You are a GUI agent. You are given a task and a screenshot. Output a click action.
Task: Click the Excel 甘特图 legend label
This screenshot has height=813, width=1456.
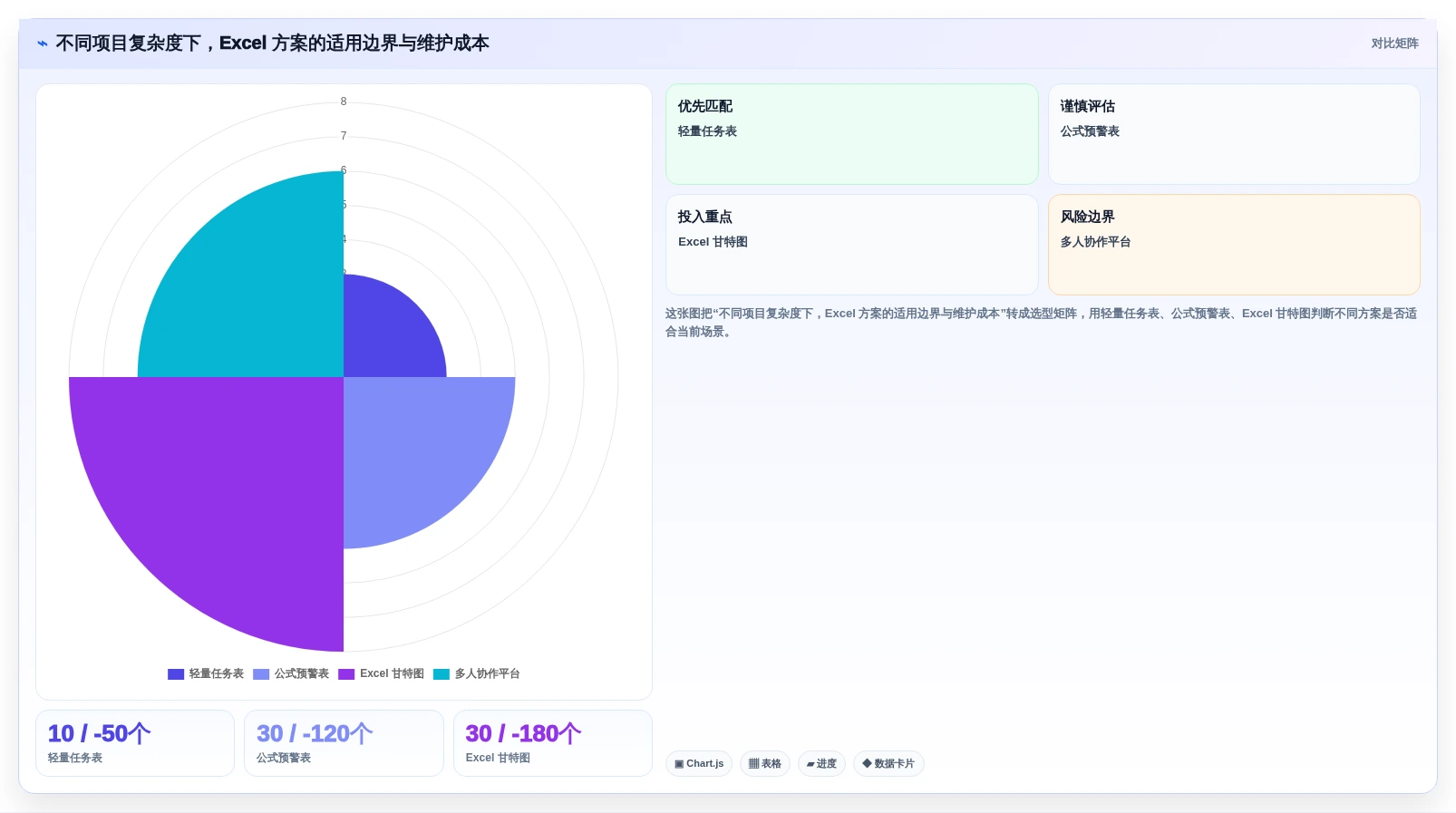point(392,674)
